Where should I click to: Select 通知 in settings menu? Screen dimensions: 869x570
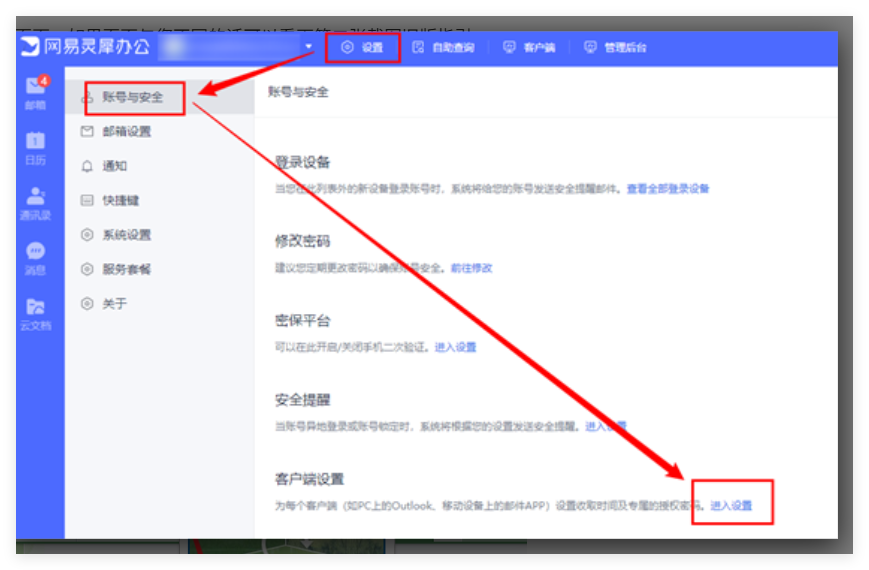[x=160, y=166]
